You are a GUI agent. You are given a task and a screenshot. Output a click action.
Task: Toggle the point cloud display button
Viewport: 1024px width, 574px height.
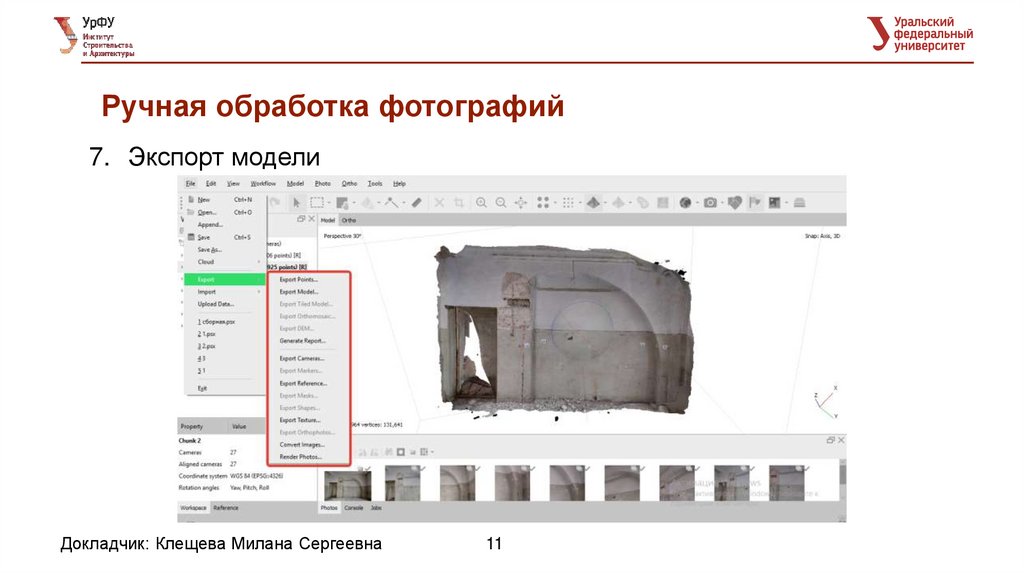click(x=544, y=202)
